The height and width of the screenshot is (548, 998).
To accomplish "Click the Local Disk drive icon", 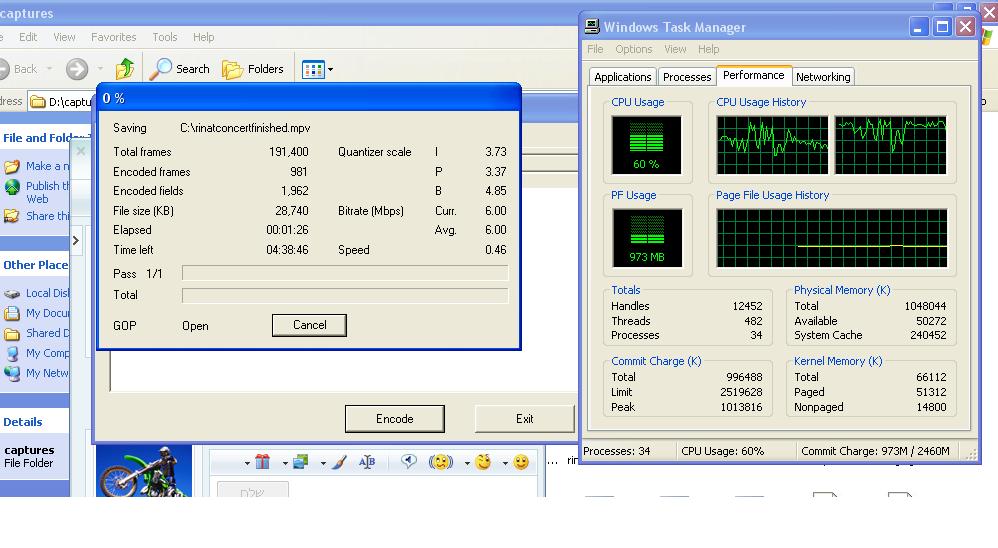I will coord(12,293).
